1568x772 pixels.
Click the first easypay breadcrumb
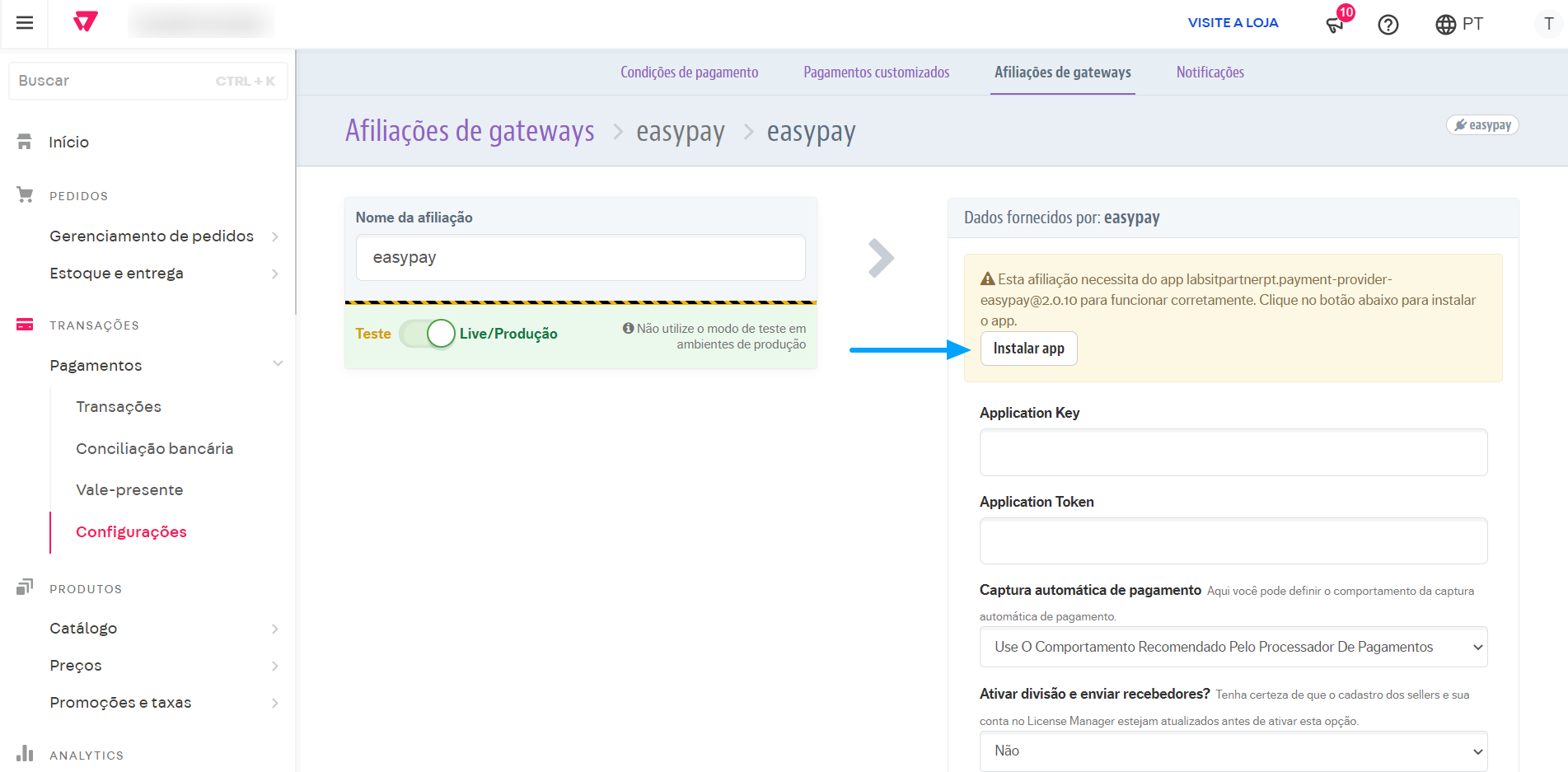681,131
